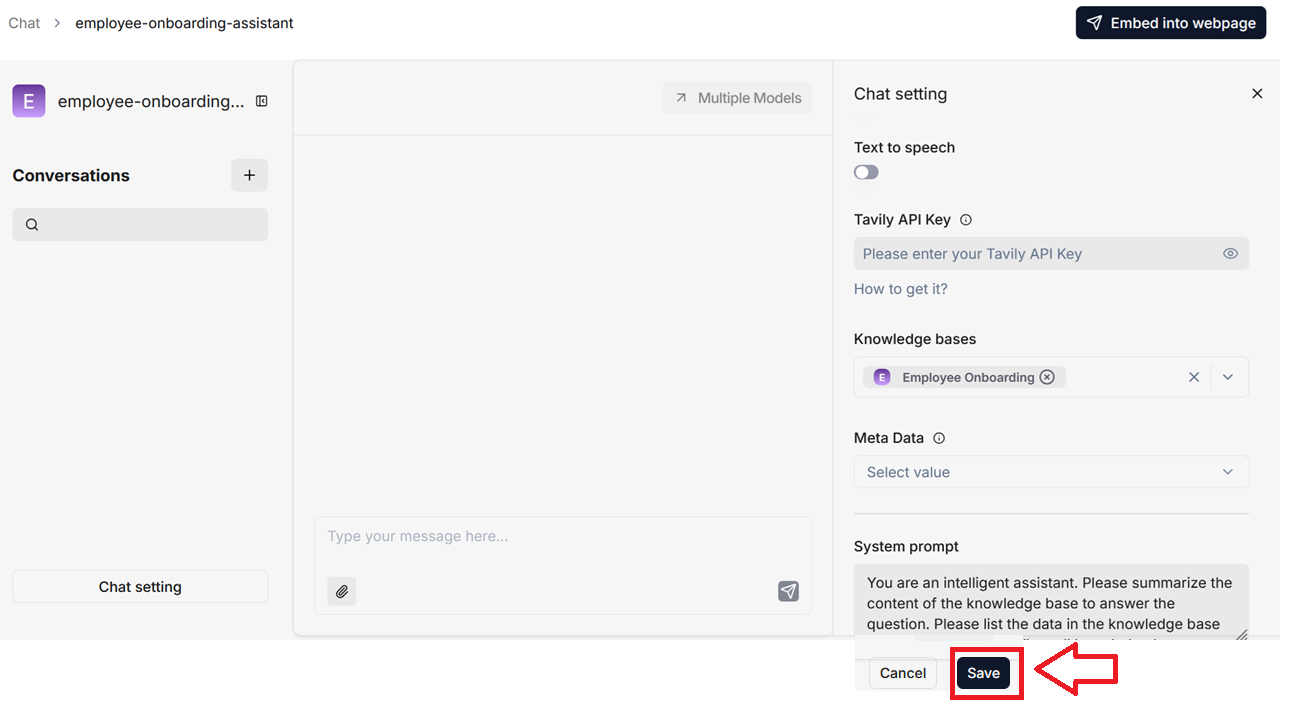Toggle the Text to speech switch

tap(866, 172)
